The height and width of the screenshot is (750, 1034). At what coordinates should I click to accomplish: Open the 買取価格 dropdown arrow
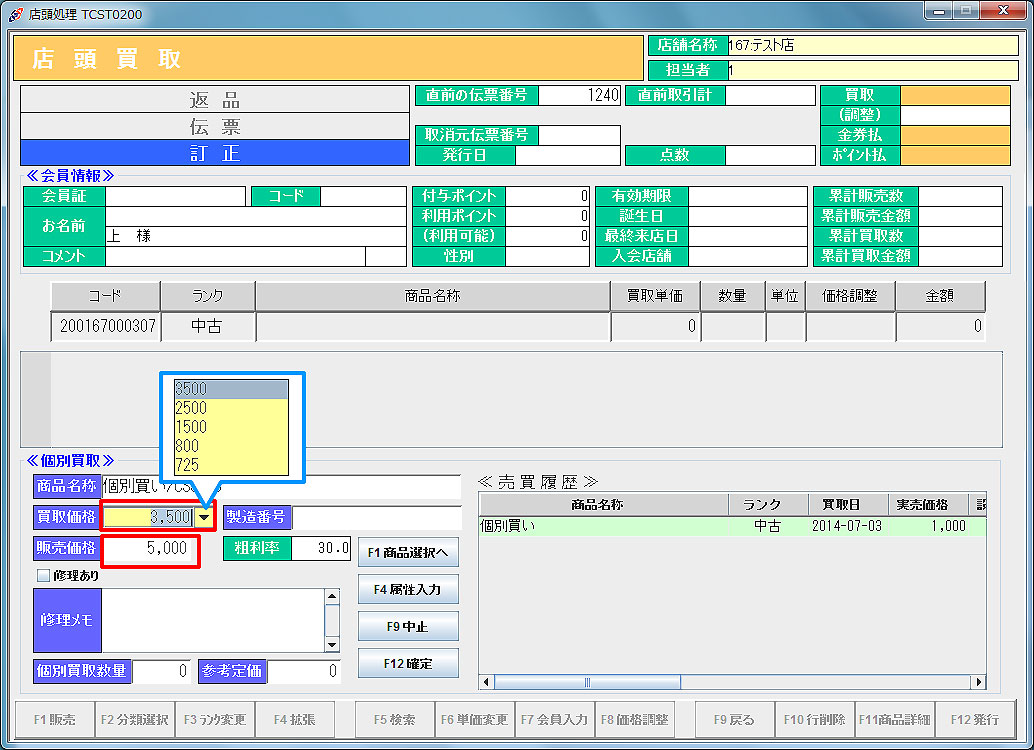pyautogui.click(x=204, y=518)
